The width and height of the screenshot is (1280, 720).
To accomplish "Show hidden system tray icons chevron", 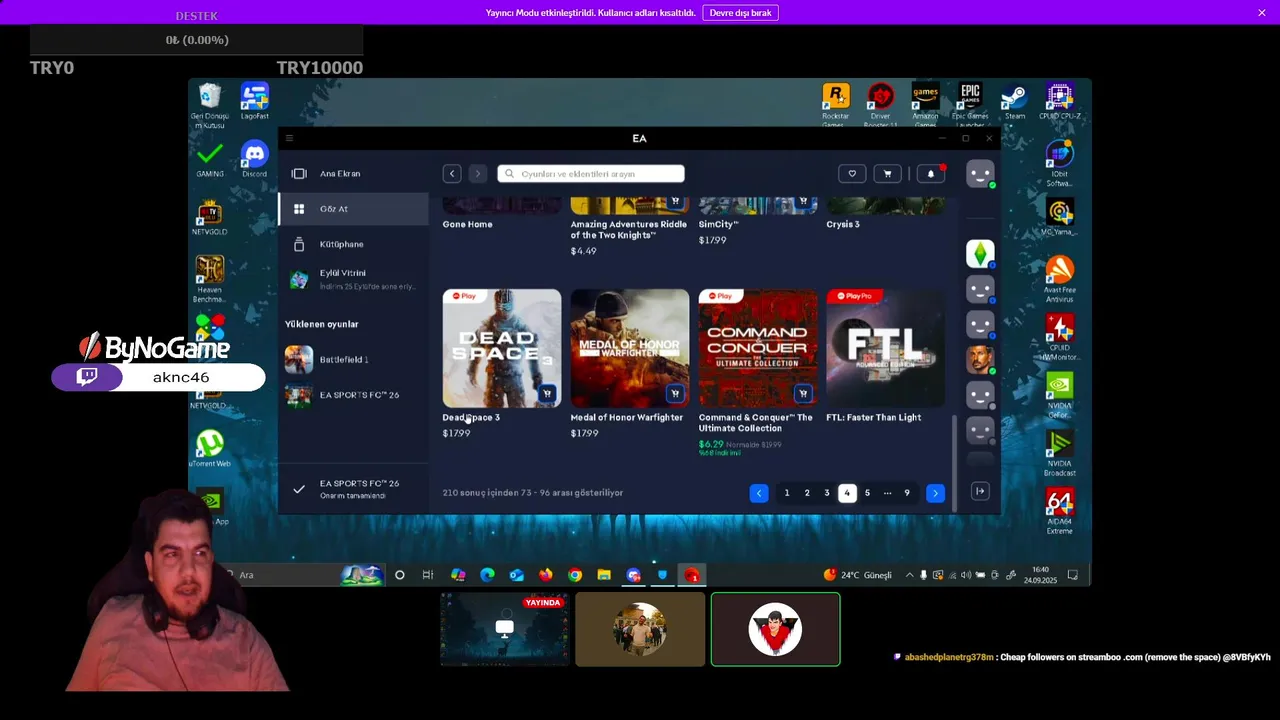I will (909, 575).
